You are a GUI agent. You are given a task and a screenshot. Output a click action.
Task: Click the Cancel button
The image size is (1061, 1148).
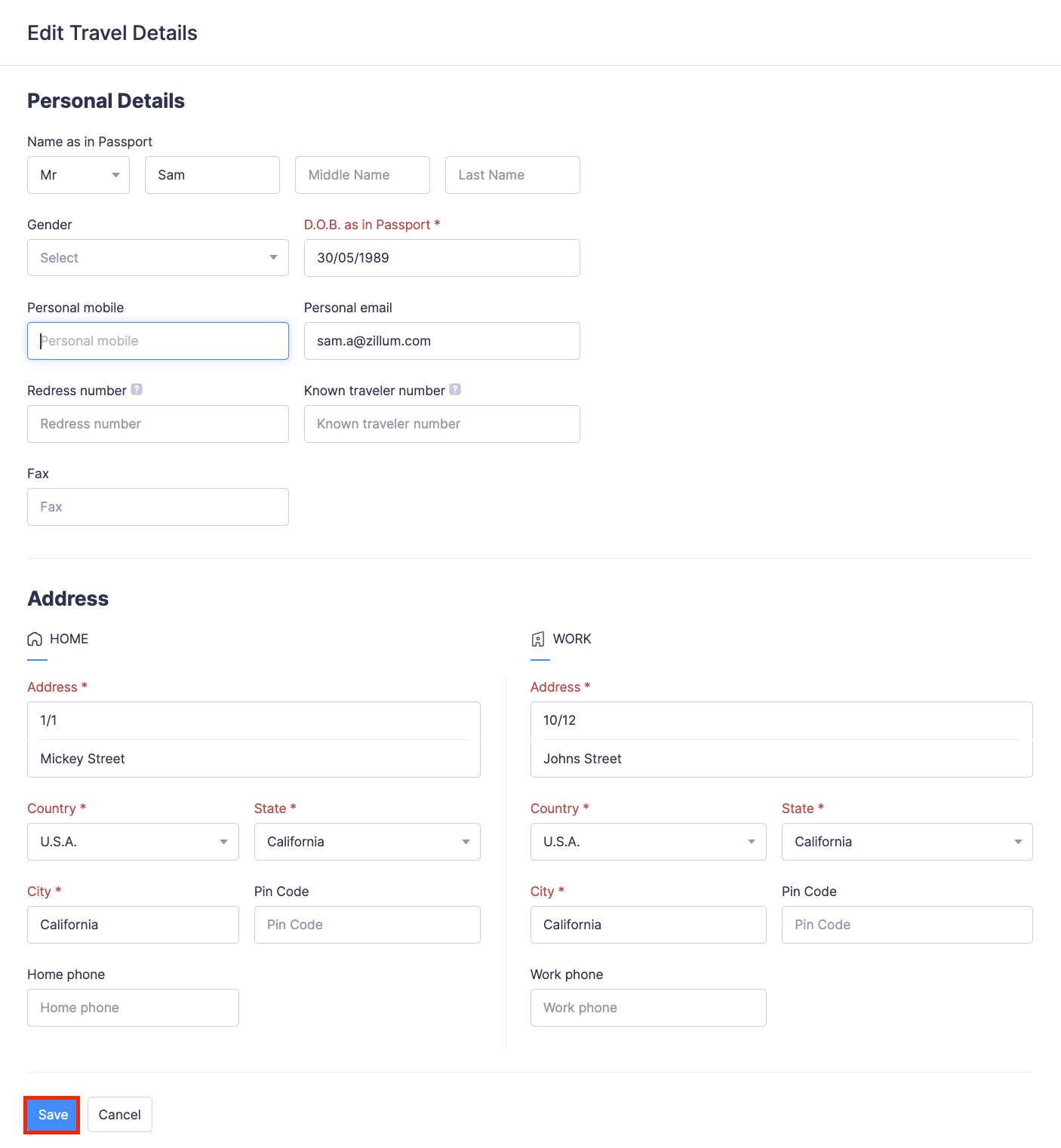click(x=120, y=1115)
